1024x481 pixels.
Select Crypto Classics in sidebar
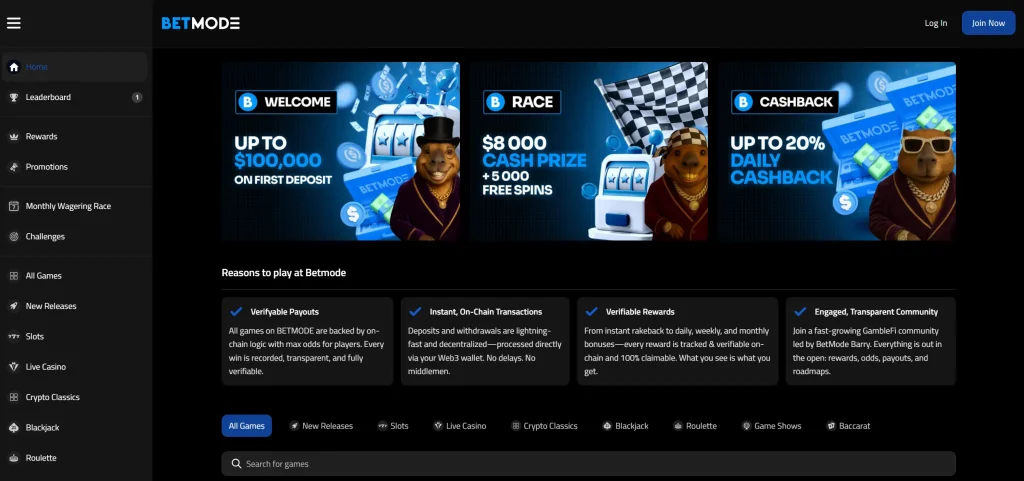click(52, 397)
